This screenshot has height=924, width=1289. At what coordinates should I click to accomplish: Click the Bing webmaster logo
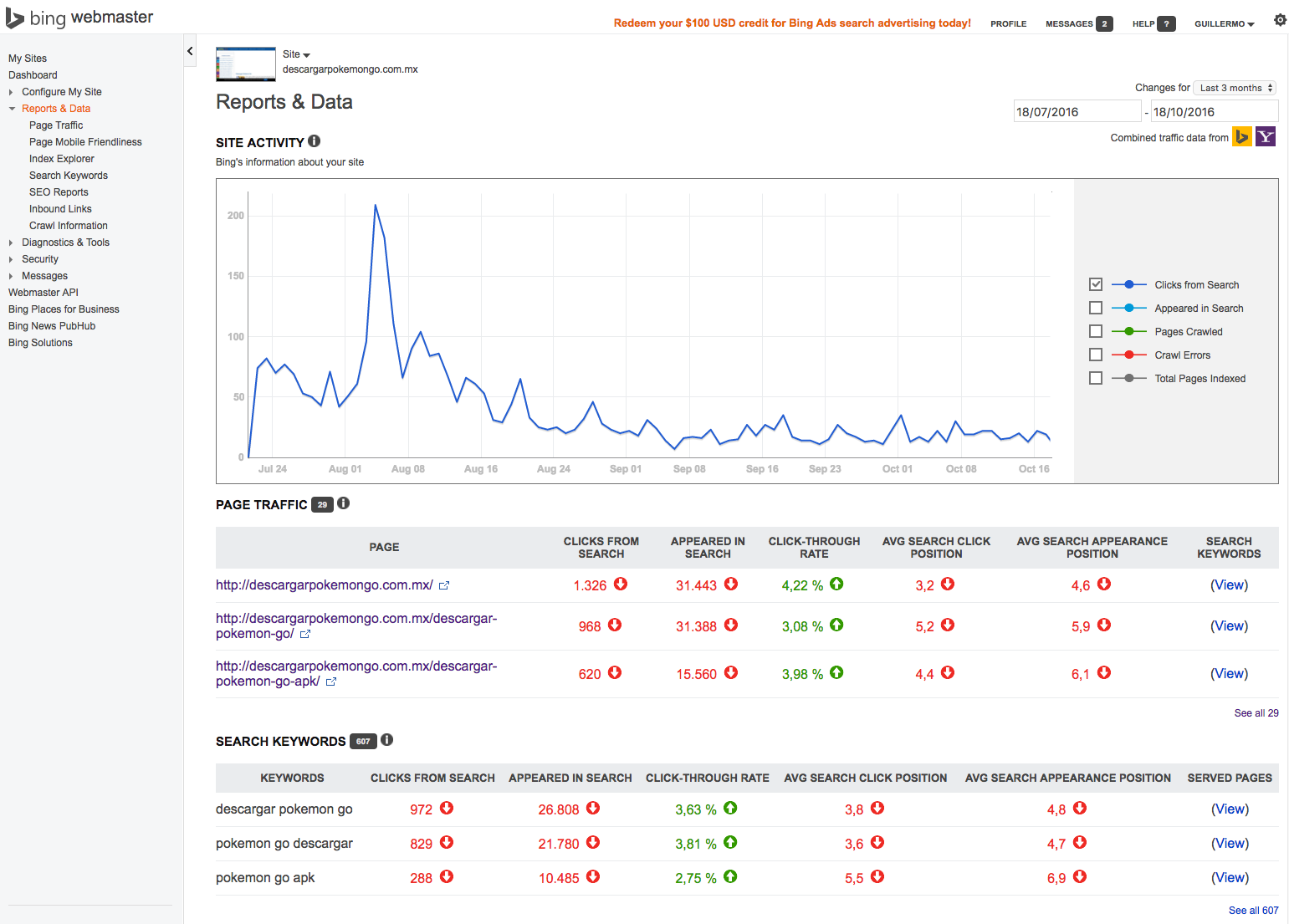(79, 18)
